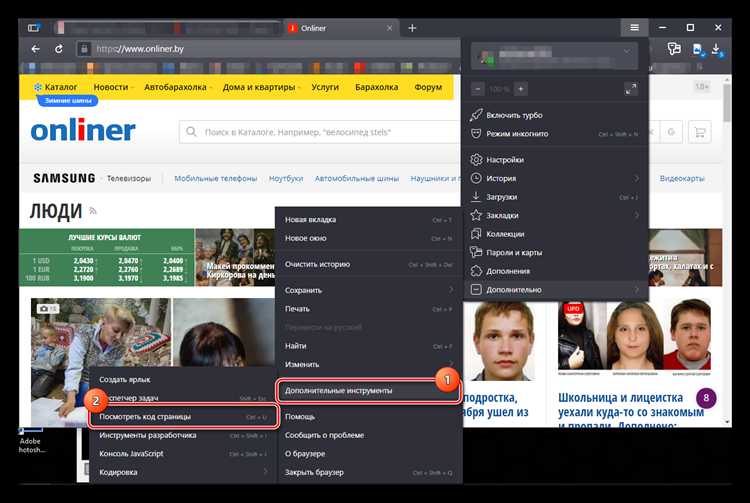Zoom out with the minus button
750x503 pixels.
click(x=477, y=89)
